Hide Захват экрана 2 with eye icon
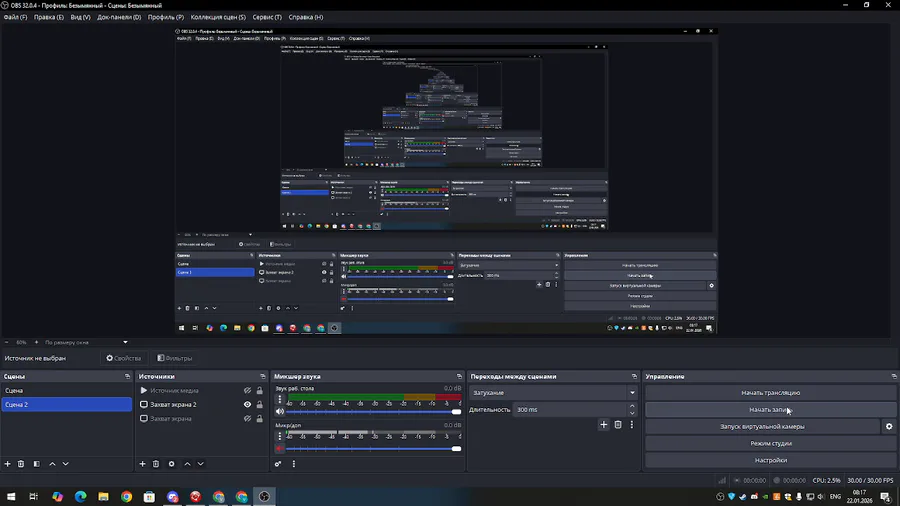This screenshot has height=506, width=900. pos(247,404)
